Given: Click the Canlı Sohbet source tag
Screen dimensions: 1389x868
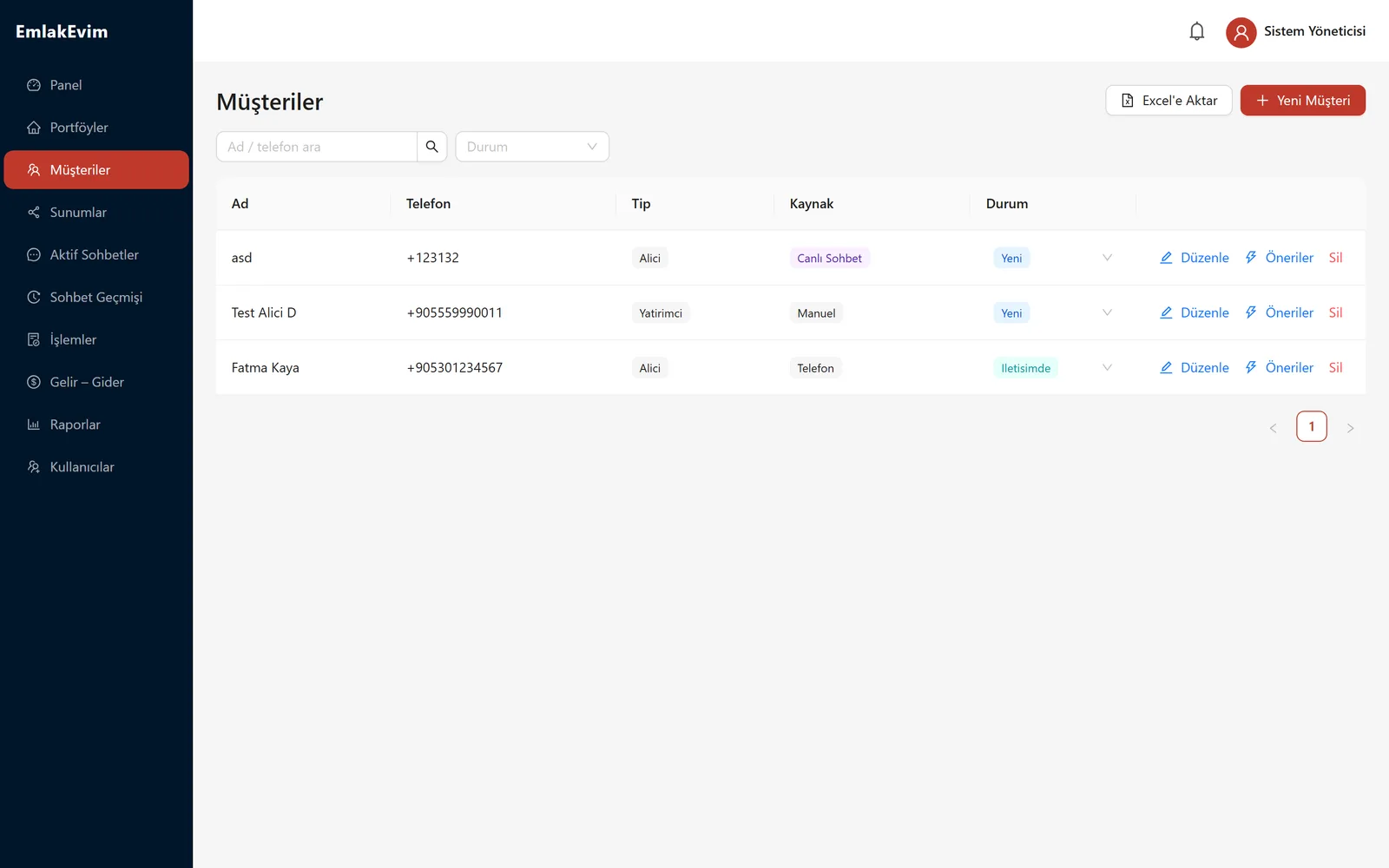Looking at the screenshot, I should coord(829,258).
